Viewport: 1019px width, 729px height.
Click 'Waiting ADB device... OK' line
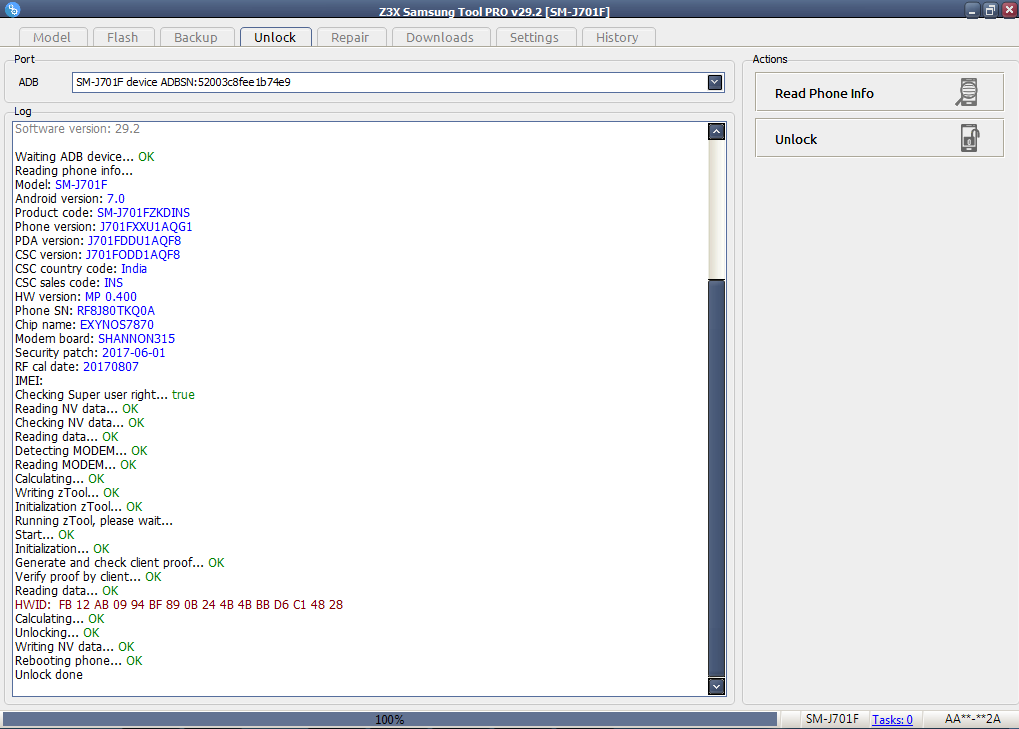(84, 157)
